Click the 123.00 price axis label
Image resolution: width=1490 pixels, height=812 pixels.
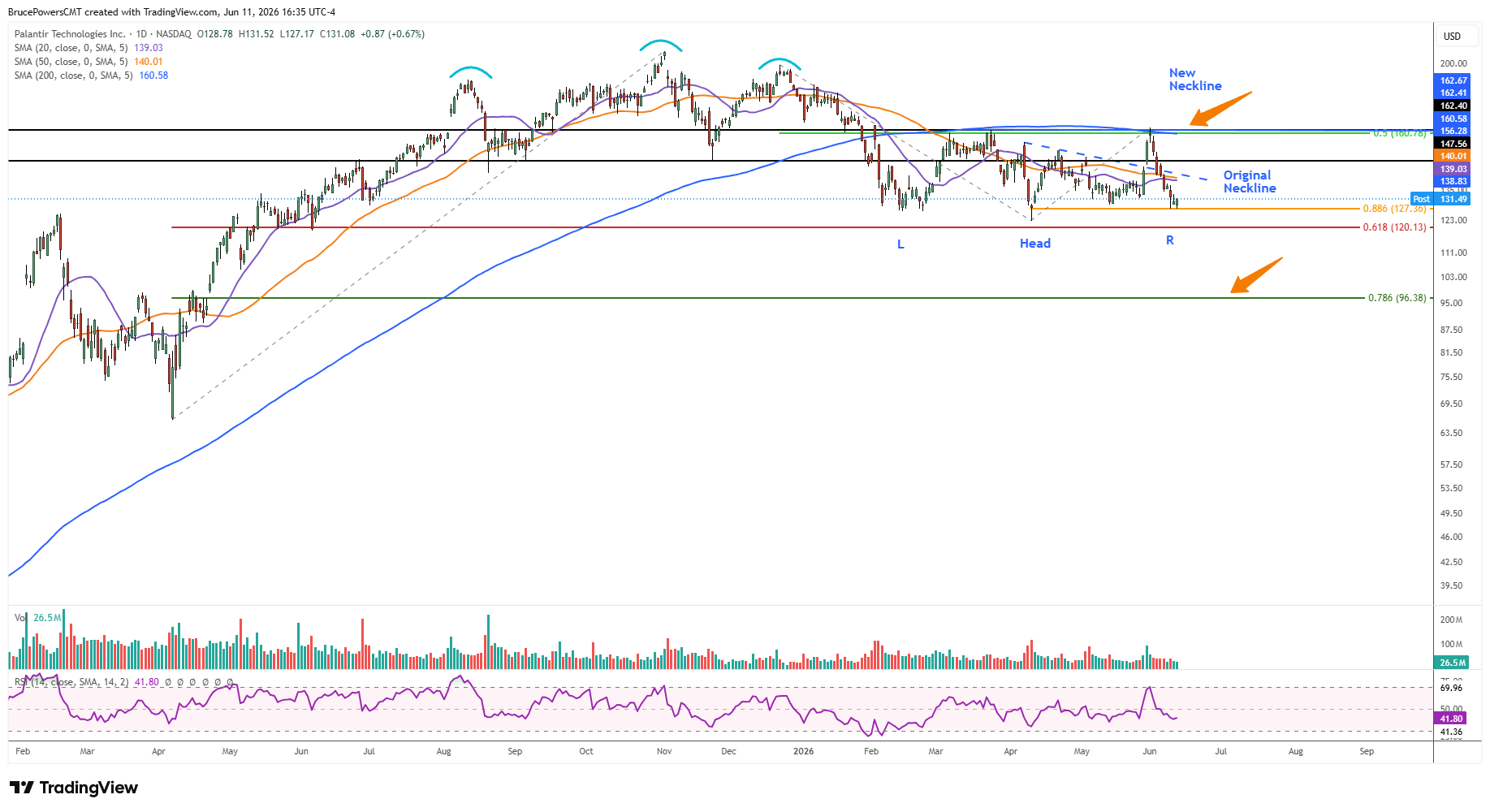tap(1453, 220)
